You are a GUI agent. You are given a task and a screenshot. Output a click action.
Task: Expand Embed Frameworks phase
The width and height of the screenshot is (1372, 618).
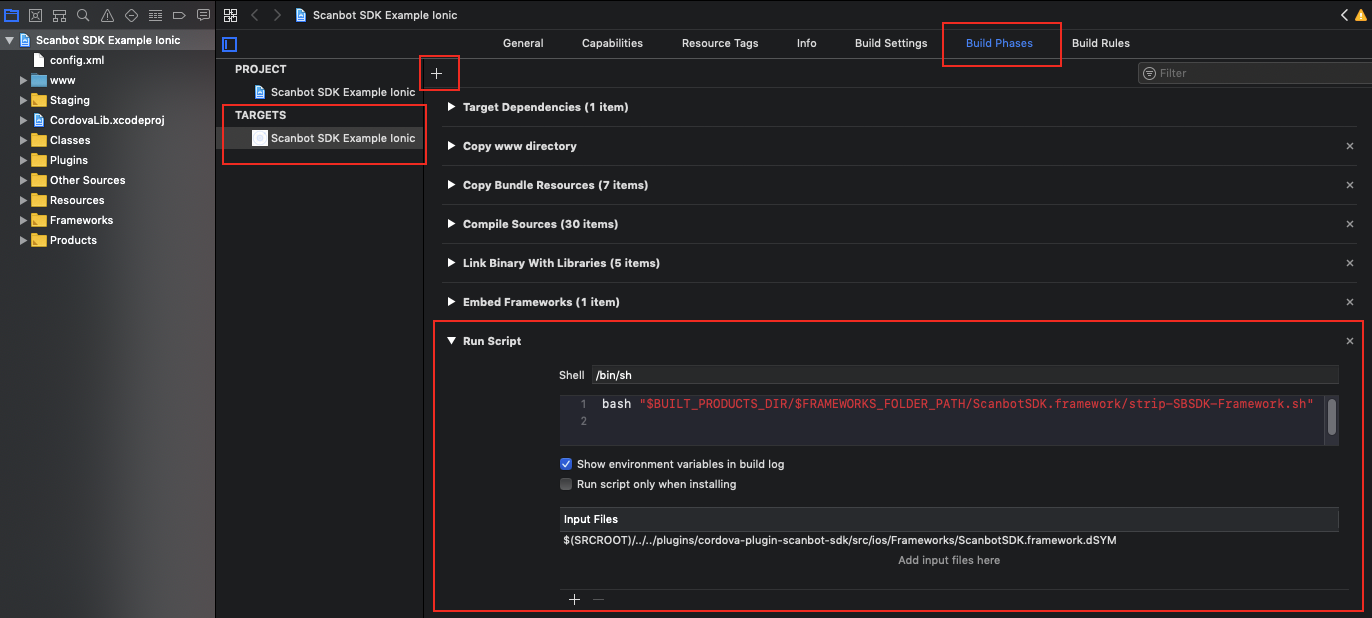click(x=452, y=302)
